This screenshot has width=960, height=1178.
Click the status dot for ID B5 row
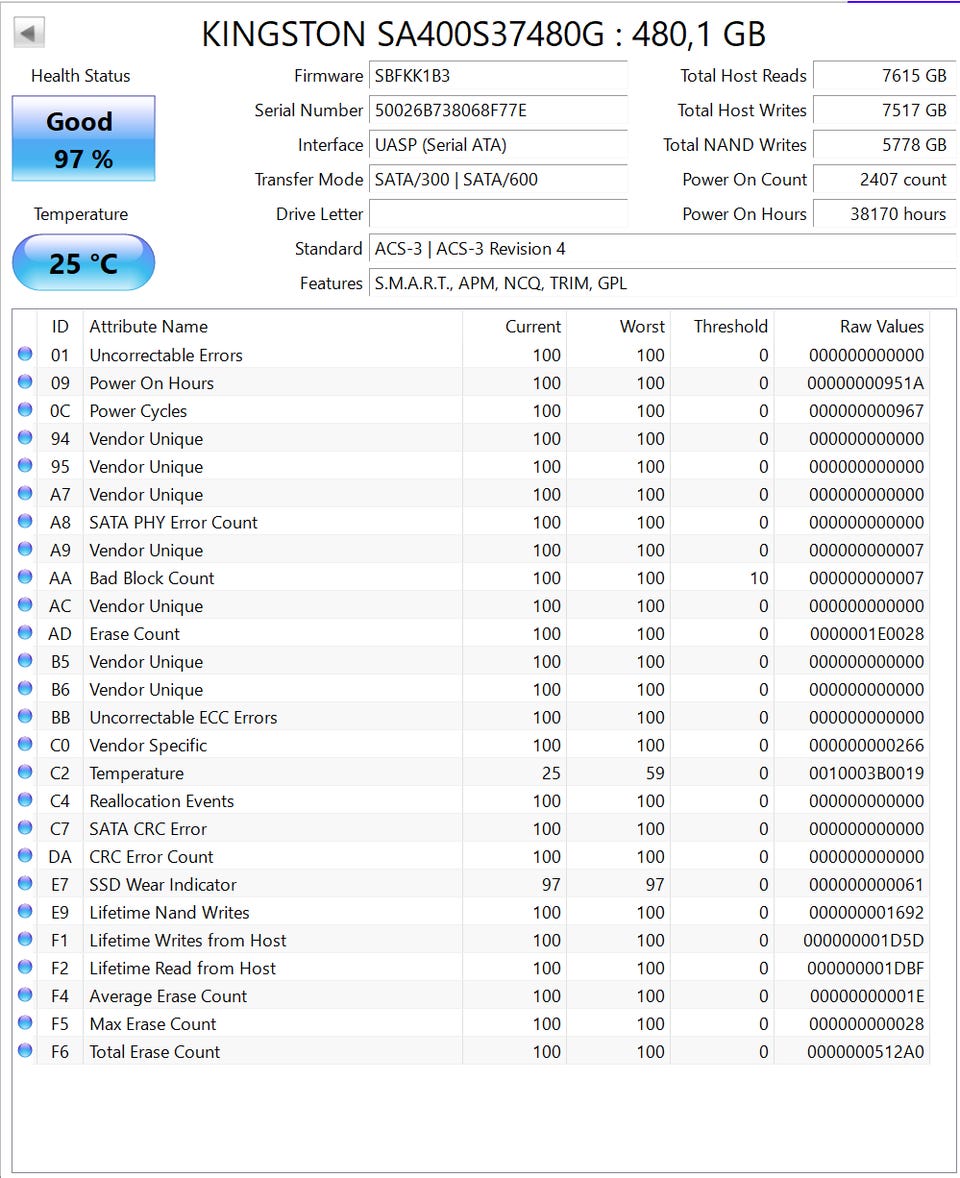[x=25, y=660]
